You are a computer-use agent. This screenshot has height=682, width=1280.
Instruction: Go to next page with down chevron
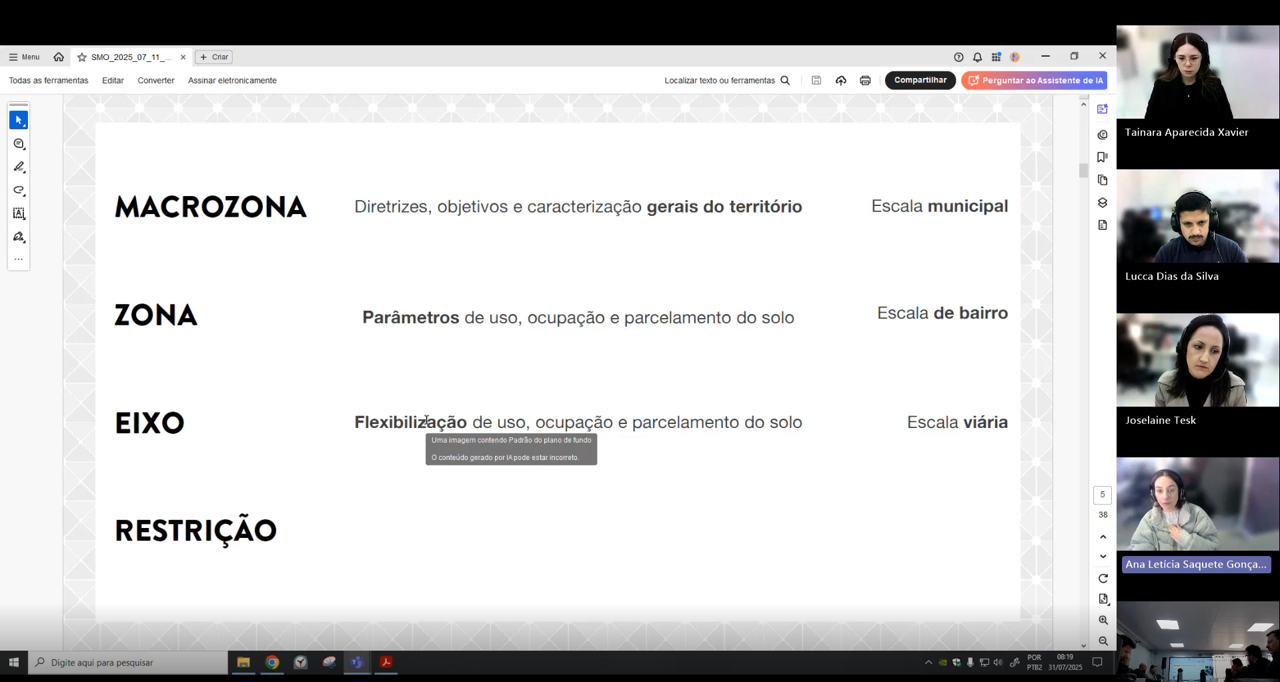point(1103,557)
